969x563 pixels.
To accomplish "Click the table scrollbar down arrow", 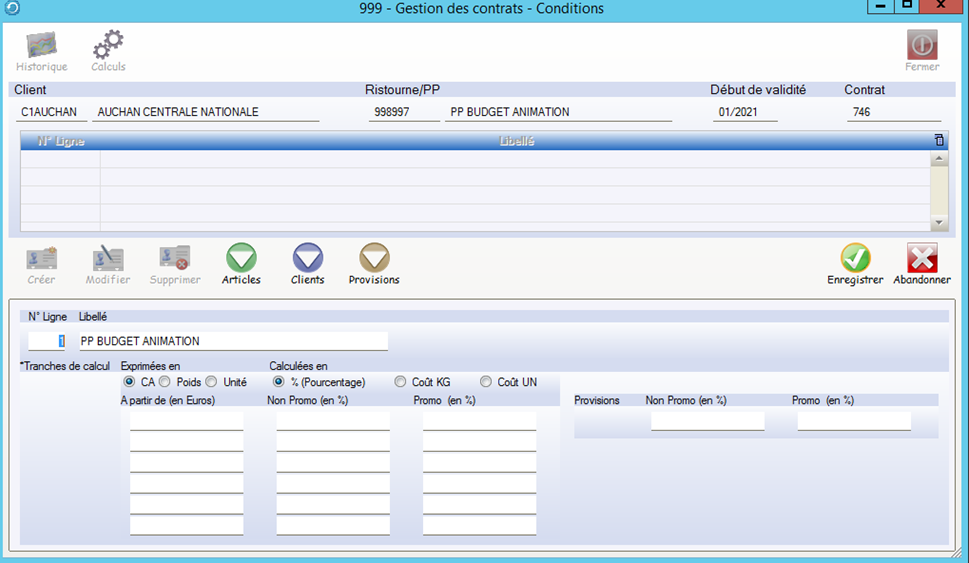I will [x=939, y=223].
